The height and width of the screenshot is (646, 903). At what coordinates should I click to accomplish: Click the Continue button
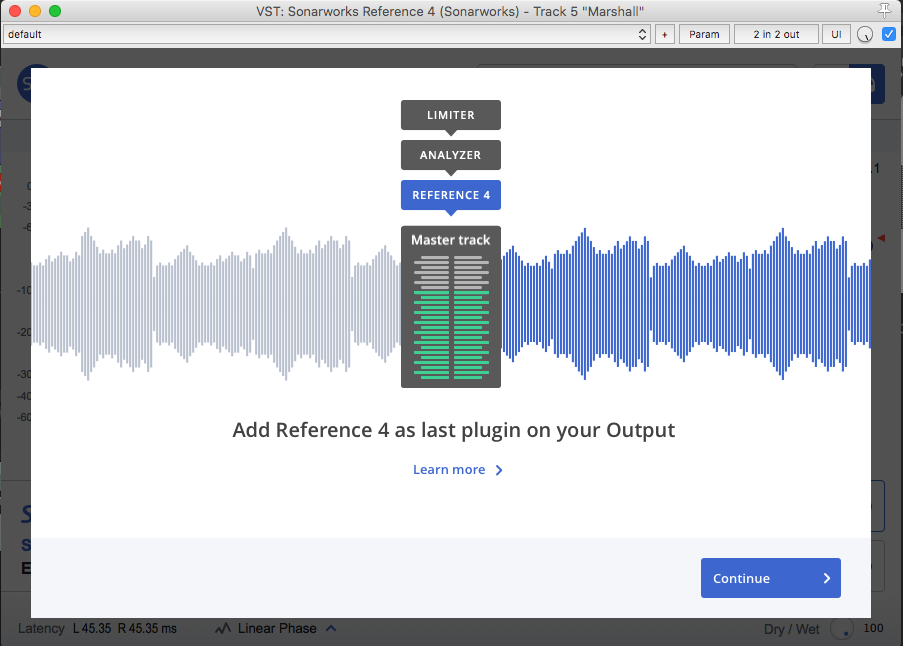coord(771,578)
